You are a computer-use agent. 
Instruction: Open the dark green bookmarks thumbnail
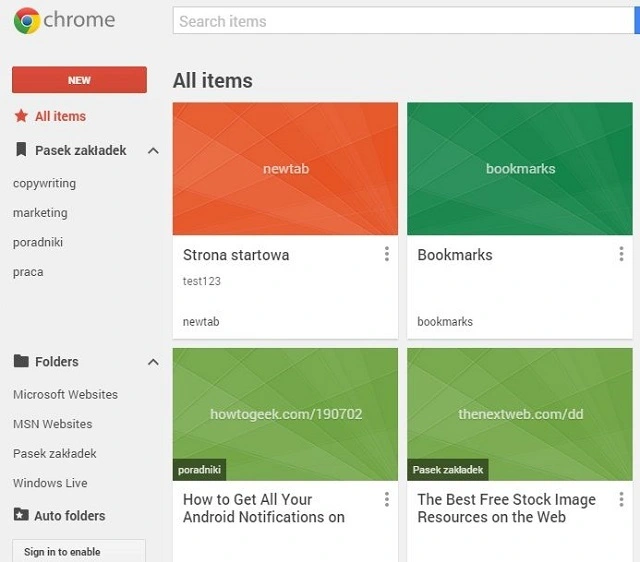coord(520,169)
